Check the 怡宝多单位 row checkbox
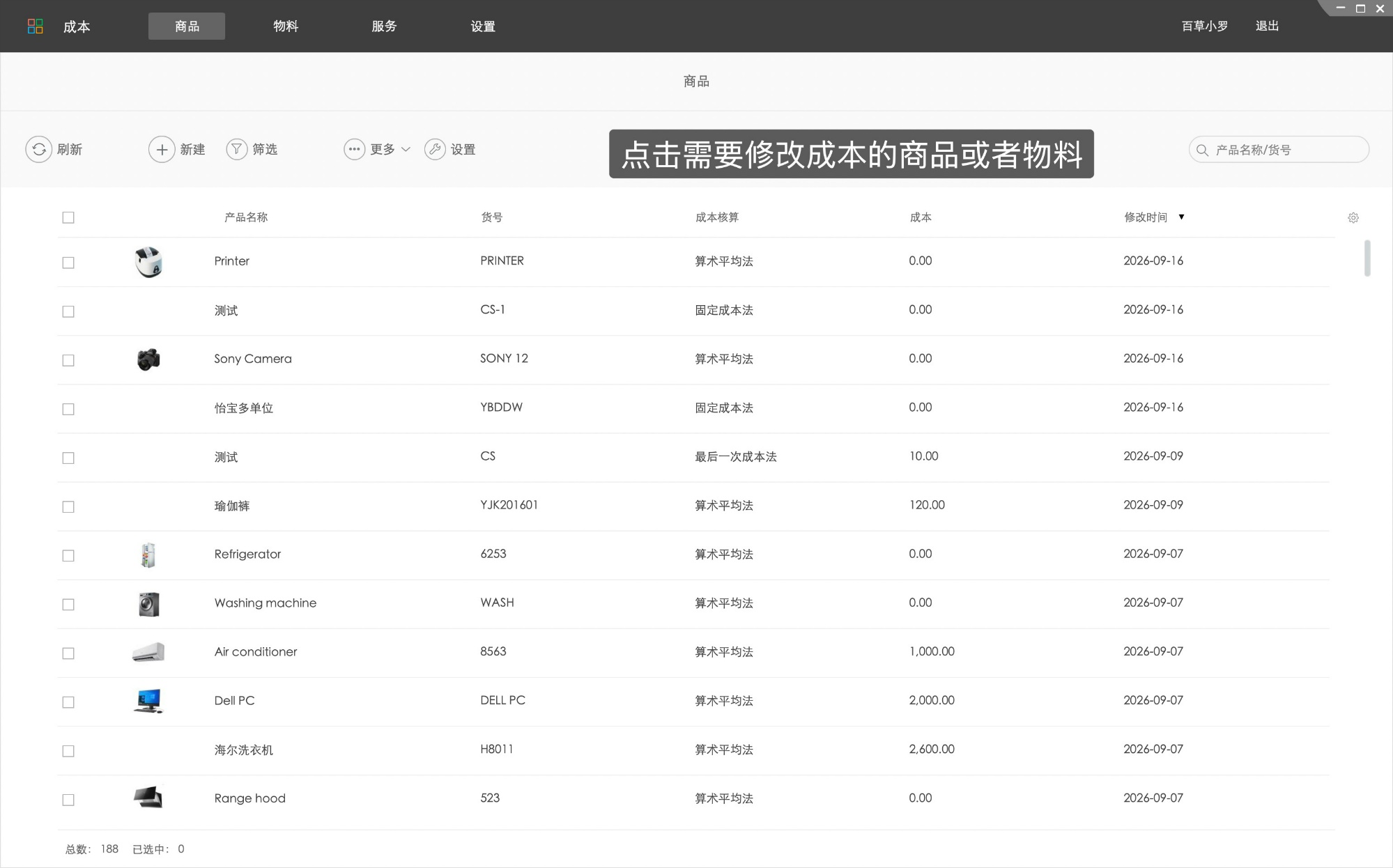1393x868 pixels. [68, 409]
